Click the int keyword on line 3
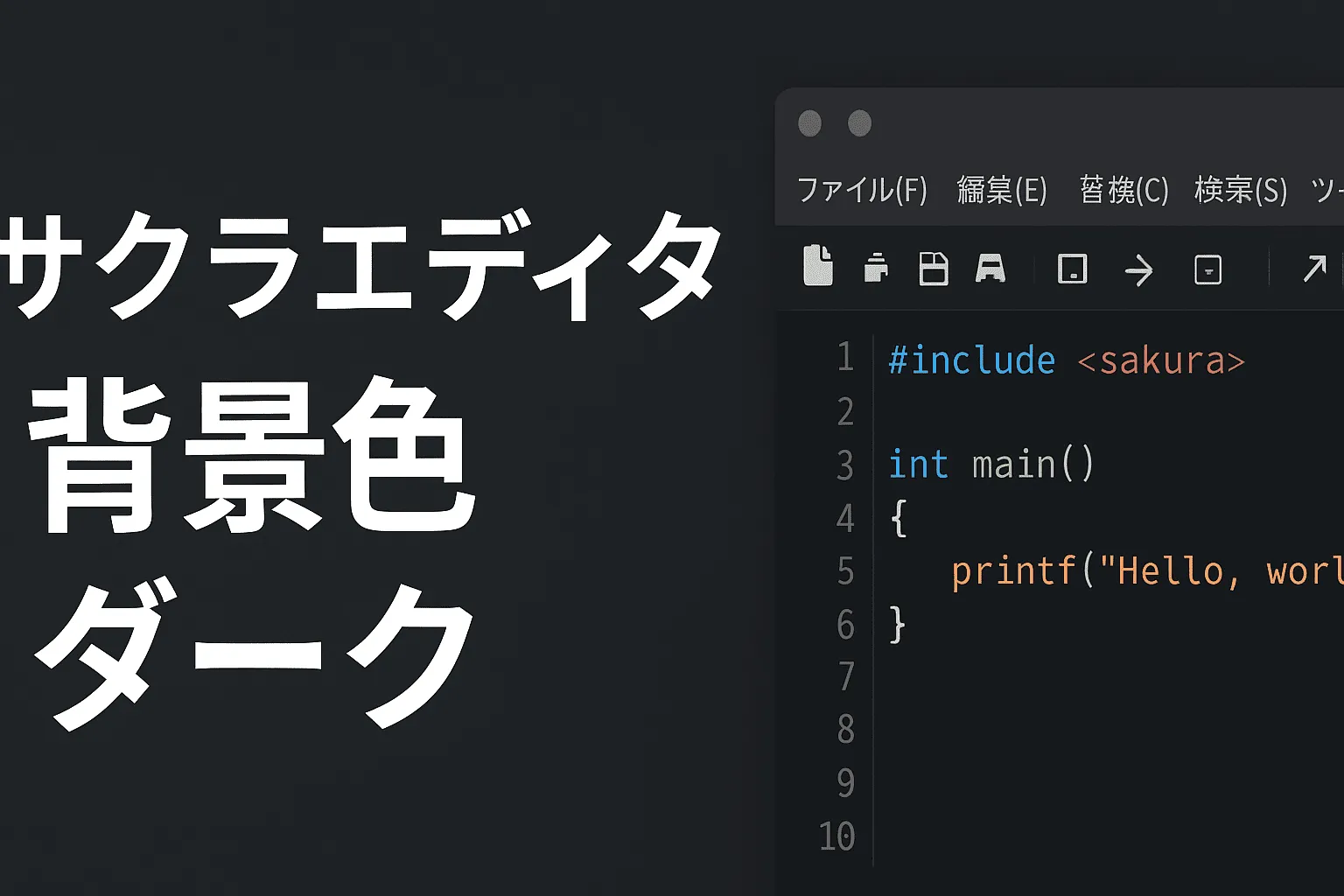This screenshot has height=896, width=1344. click(x=918, y=464)
